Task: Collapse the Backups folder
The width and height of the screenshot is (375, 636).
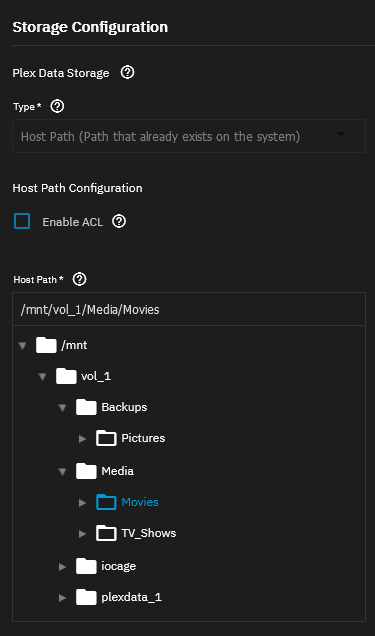Action: 62,408
